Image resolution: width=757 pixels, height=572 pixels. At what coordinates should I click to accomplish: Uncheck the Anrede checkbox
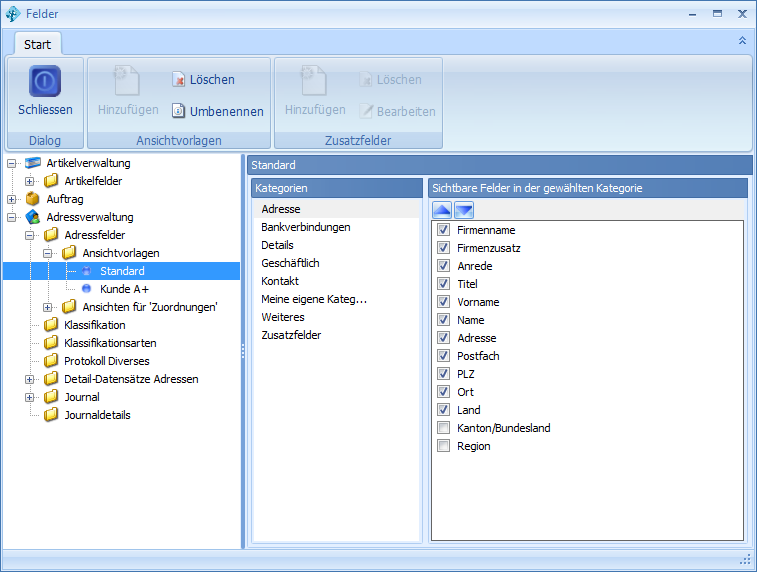click(x=443, y=265)
